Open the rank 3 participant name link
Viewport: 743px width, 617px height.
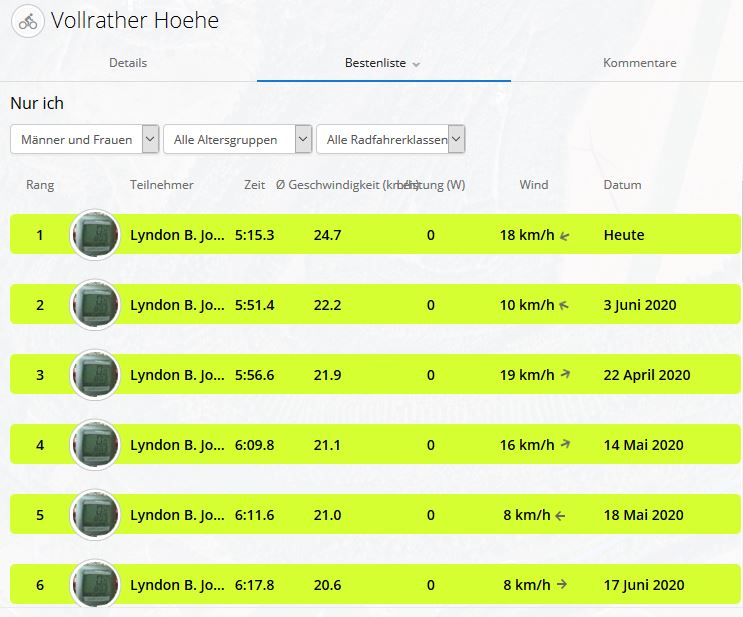point(177,375)
